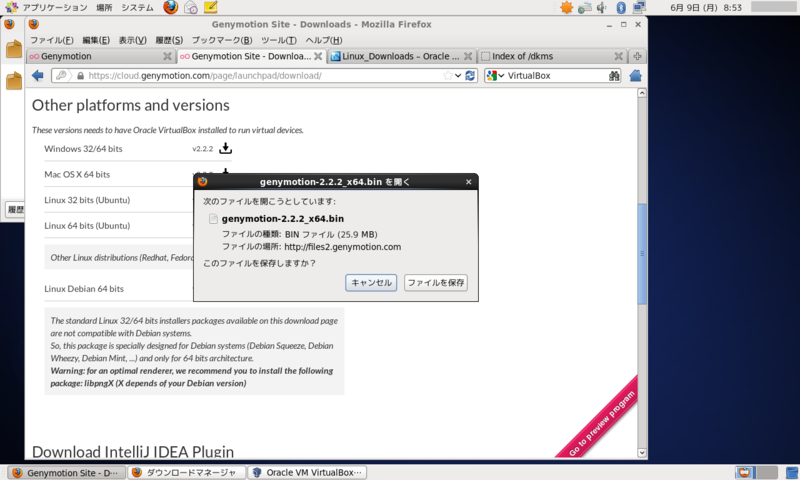Switch to ダウンロードマネージャ taskbar window
The image size is (800, 480).
[187, 472]
